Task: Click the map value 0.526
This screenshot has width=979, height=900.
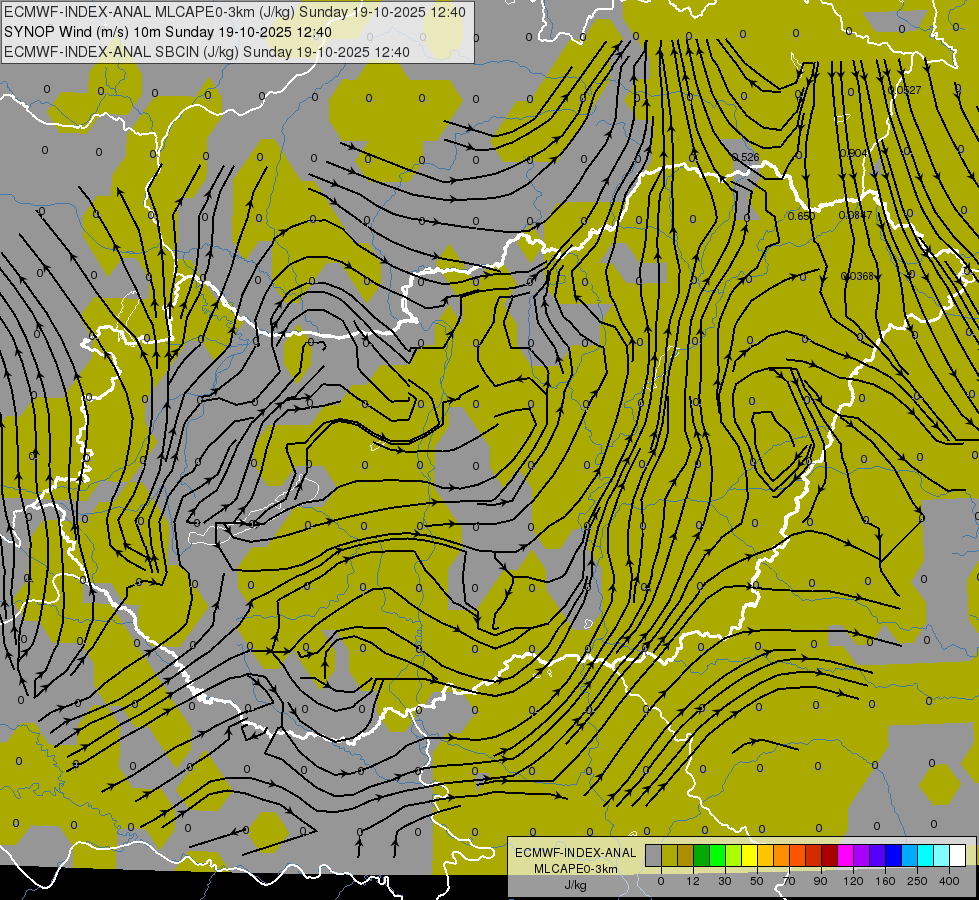Action: click(745, 157)
